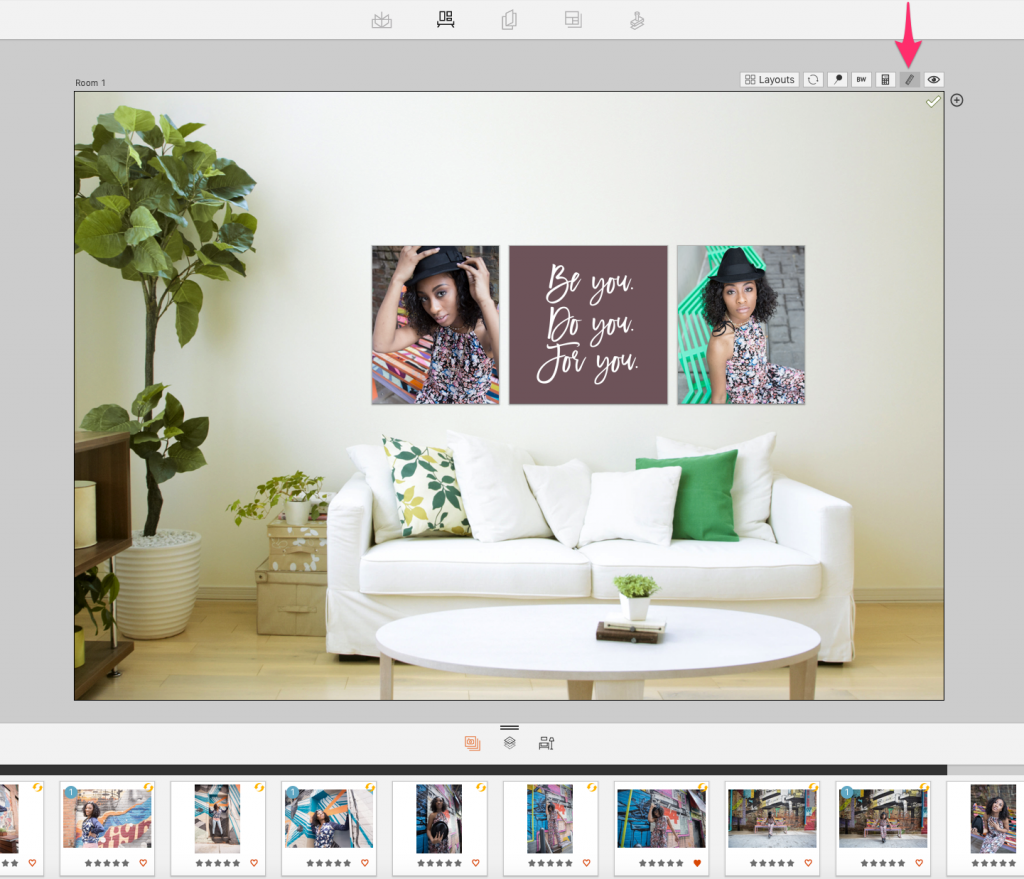Switch to the orange images tab icon
1024x879 pixels.
pos(472,743)
